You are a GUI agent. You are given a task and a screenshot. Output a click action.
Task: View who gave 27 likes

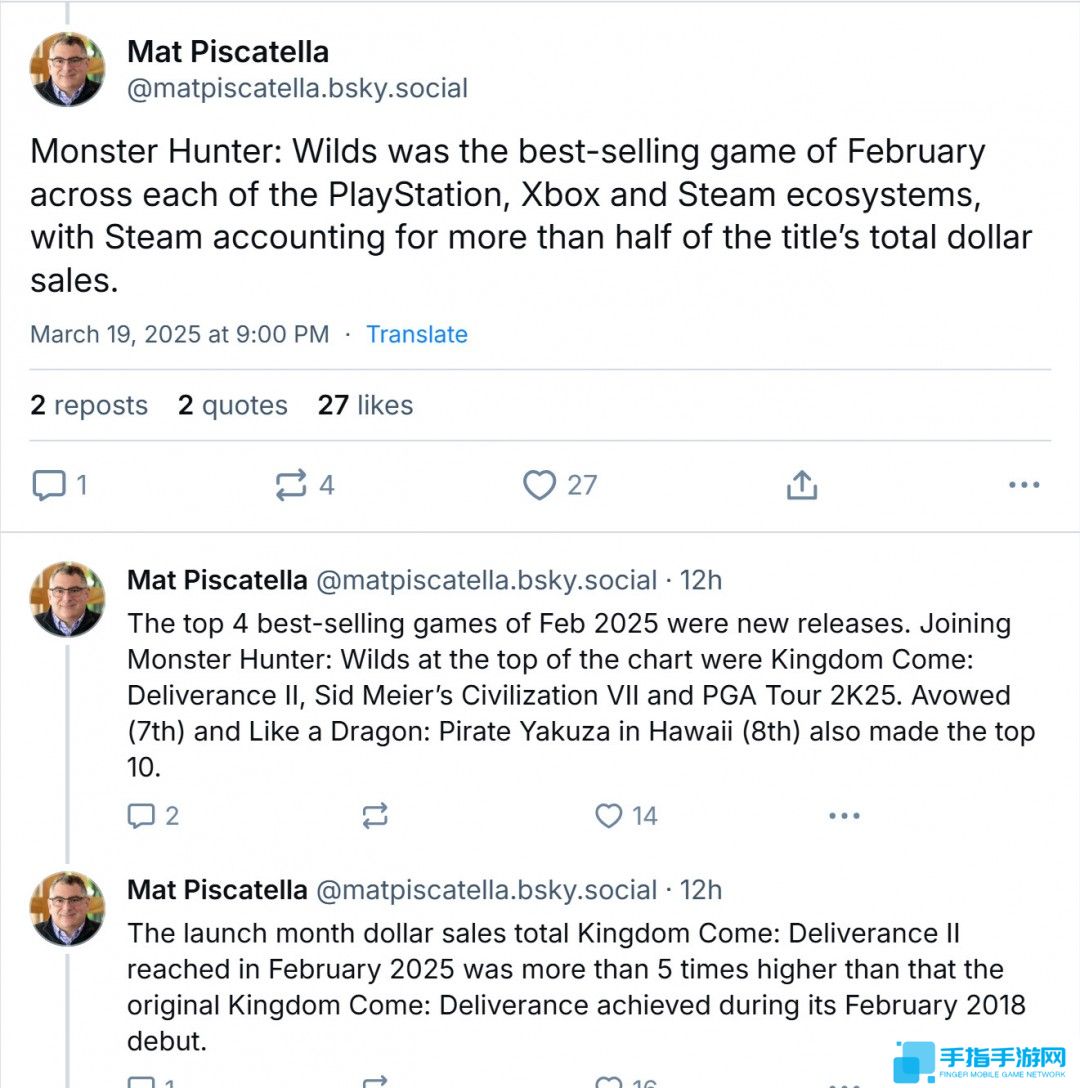[365, 405]
